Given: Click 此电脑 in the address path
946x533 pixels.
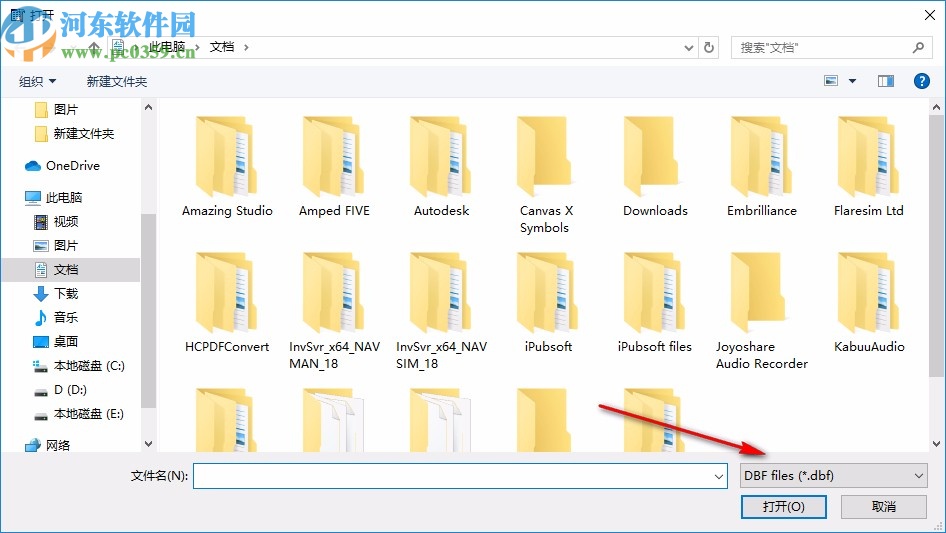Looking at the screenshot, I should [167, 47].
